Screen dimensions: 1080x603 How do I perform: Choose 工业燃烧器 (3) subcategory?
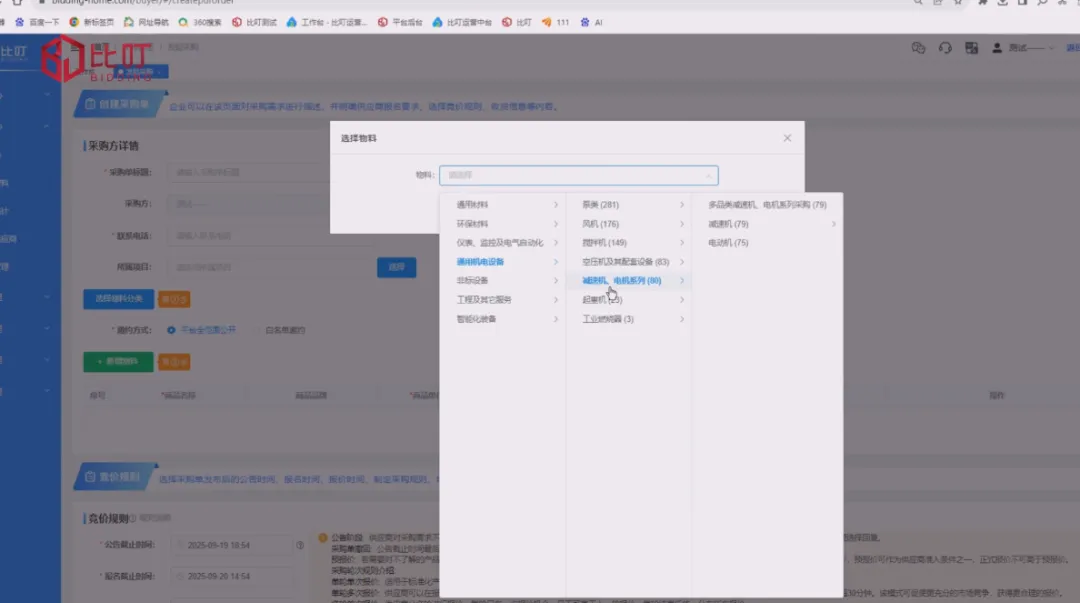click(608, 319)
